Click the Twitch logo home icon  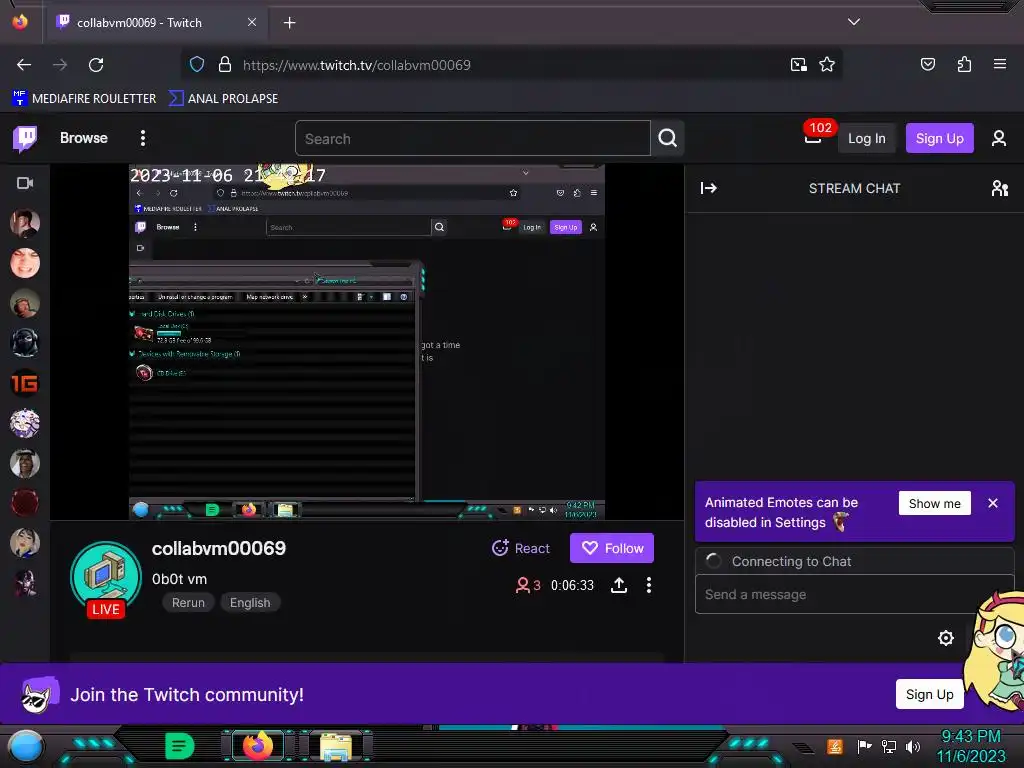25,138
